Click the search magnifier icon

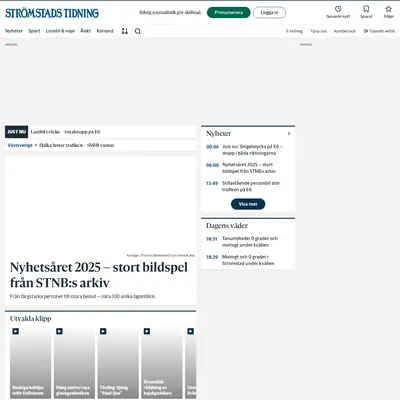[x=138, y=31]
